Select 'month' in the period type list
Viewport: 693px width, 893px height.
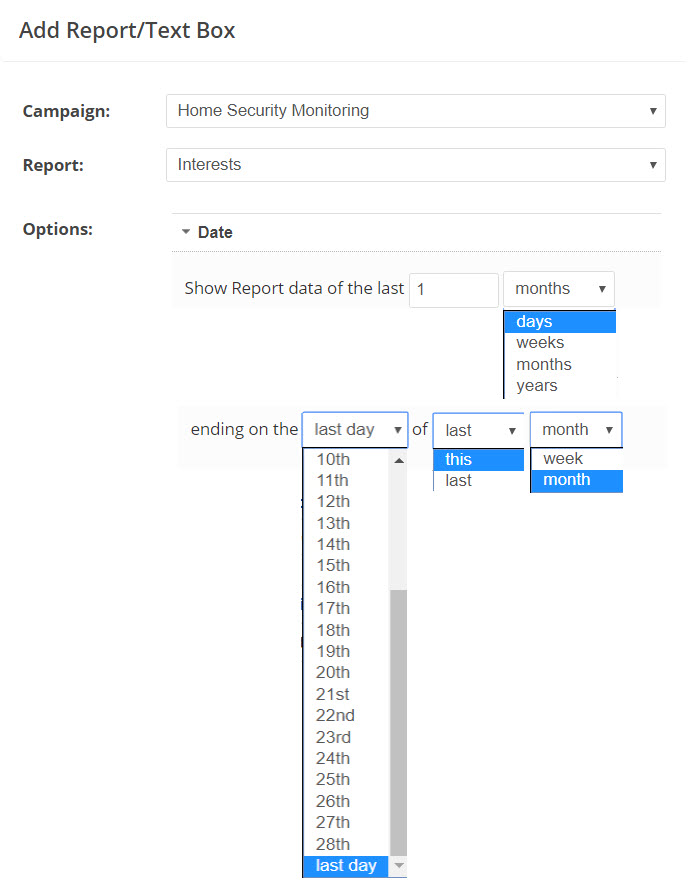(575, 481)
